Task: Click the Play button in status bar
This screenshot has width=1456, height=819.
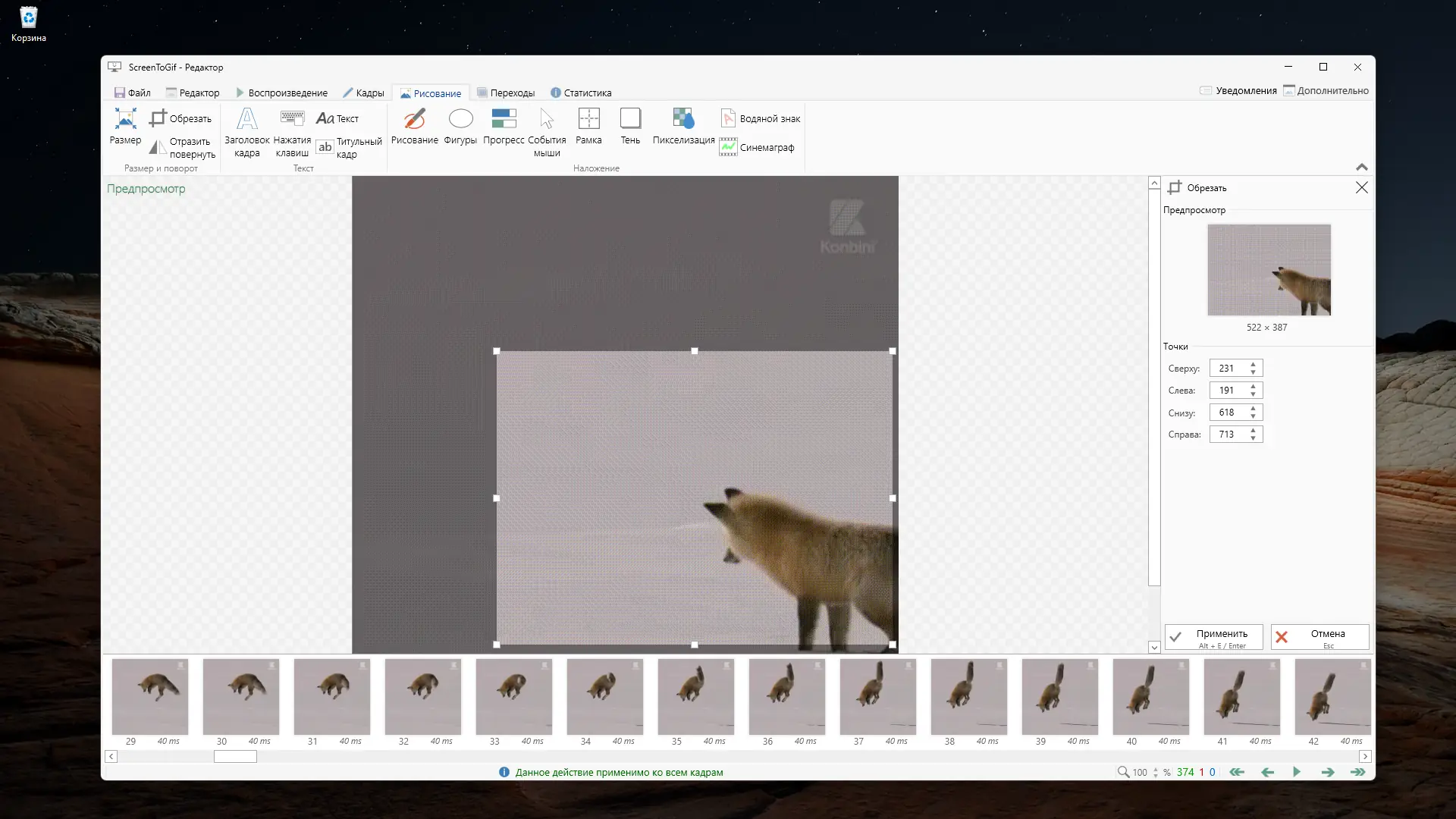Action: pos(1297,772)
